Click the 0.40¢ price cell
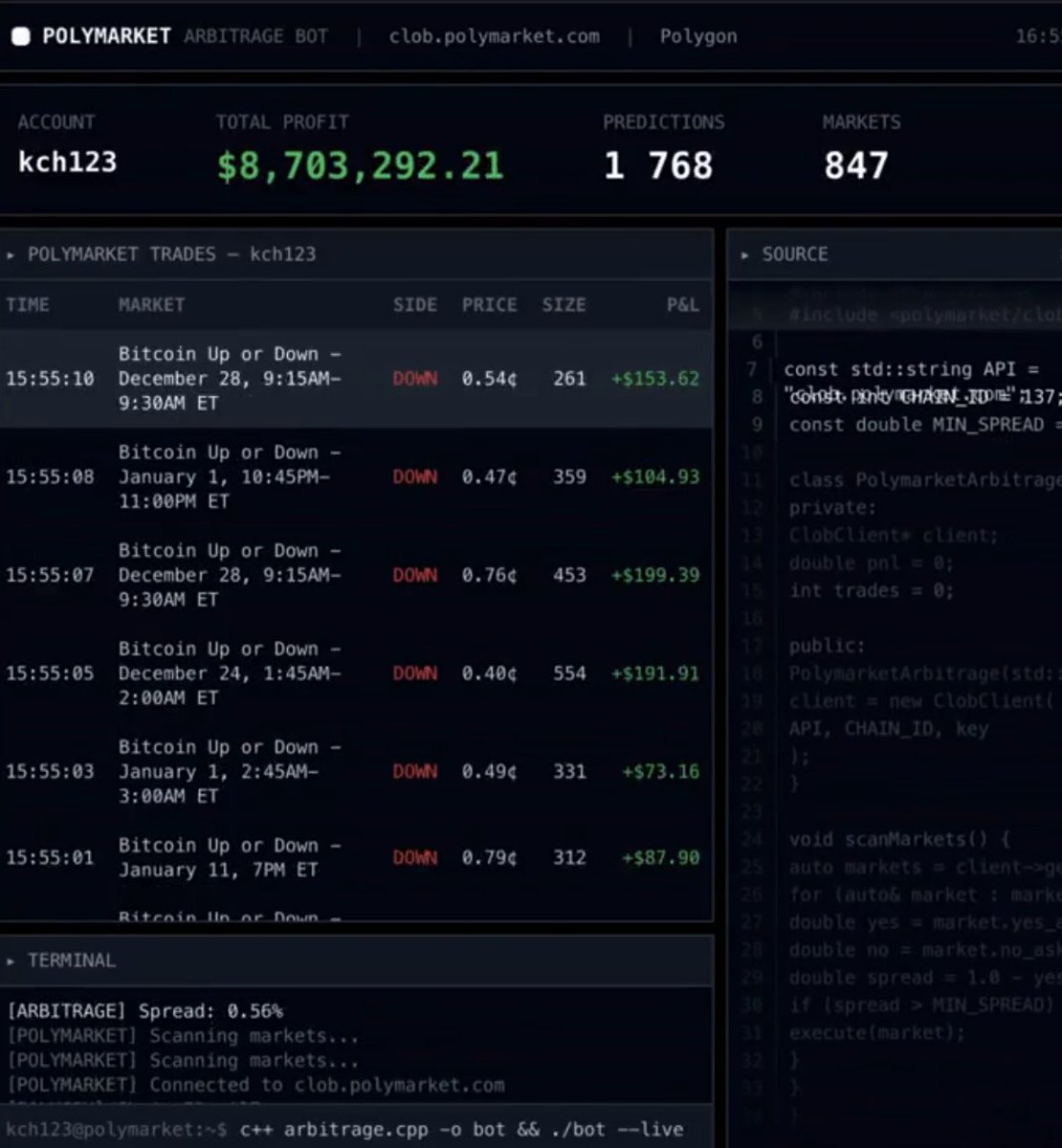Image resolution: width=1062 pixels, height=1148 pixels. [489, 673]
